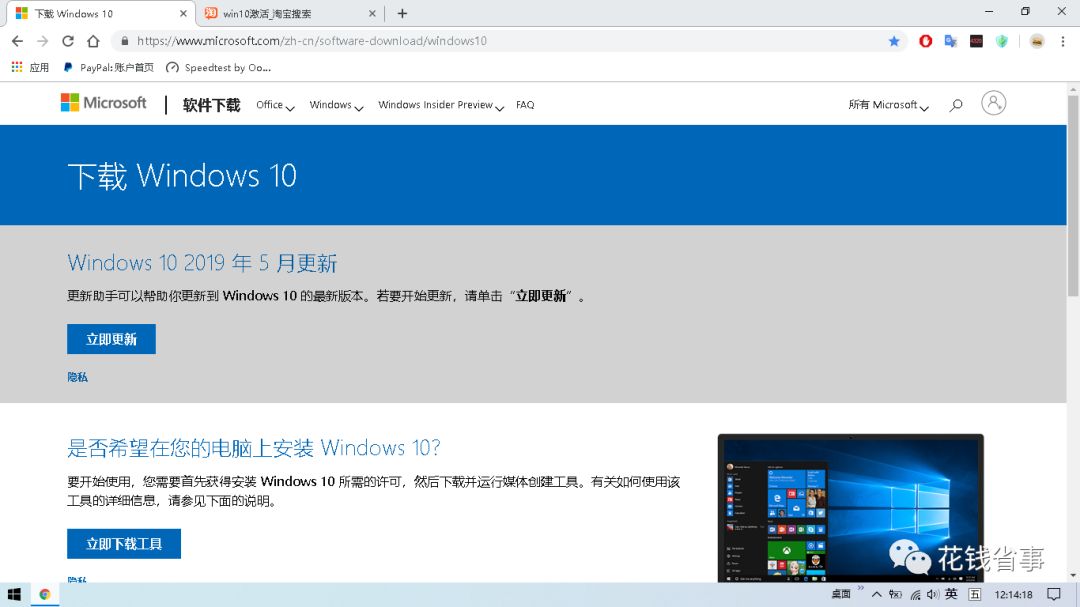Open the volume control in the system tray
The height and width of the screenshot is (607, 1080).
pyautogui.click(x=932, y=593)
